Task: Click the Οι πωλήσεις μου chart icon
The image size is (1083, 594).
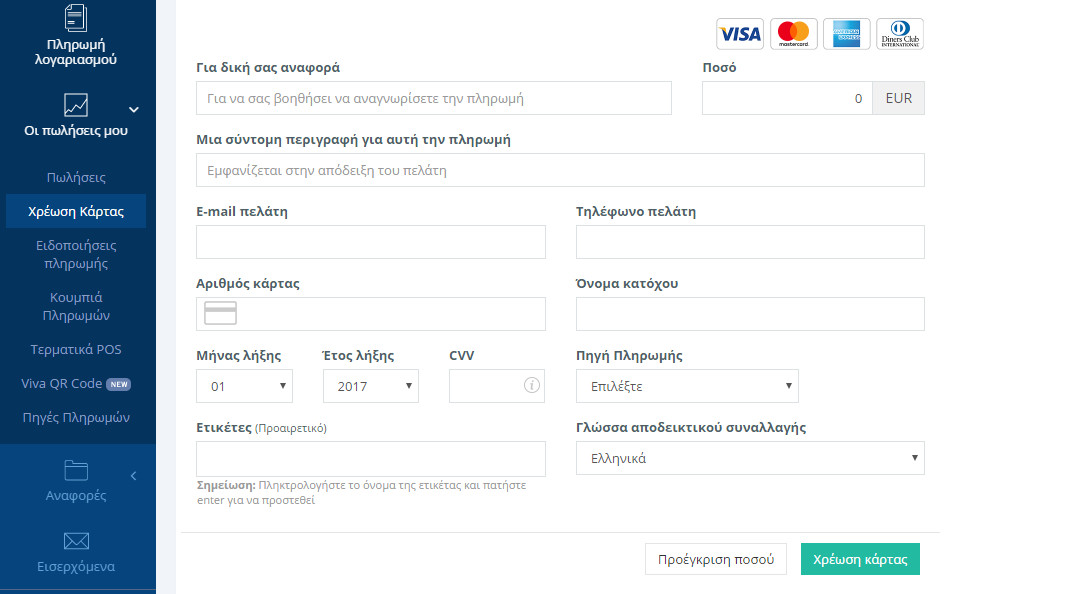Action: 76,105
